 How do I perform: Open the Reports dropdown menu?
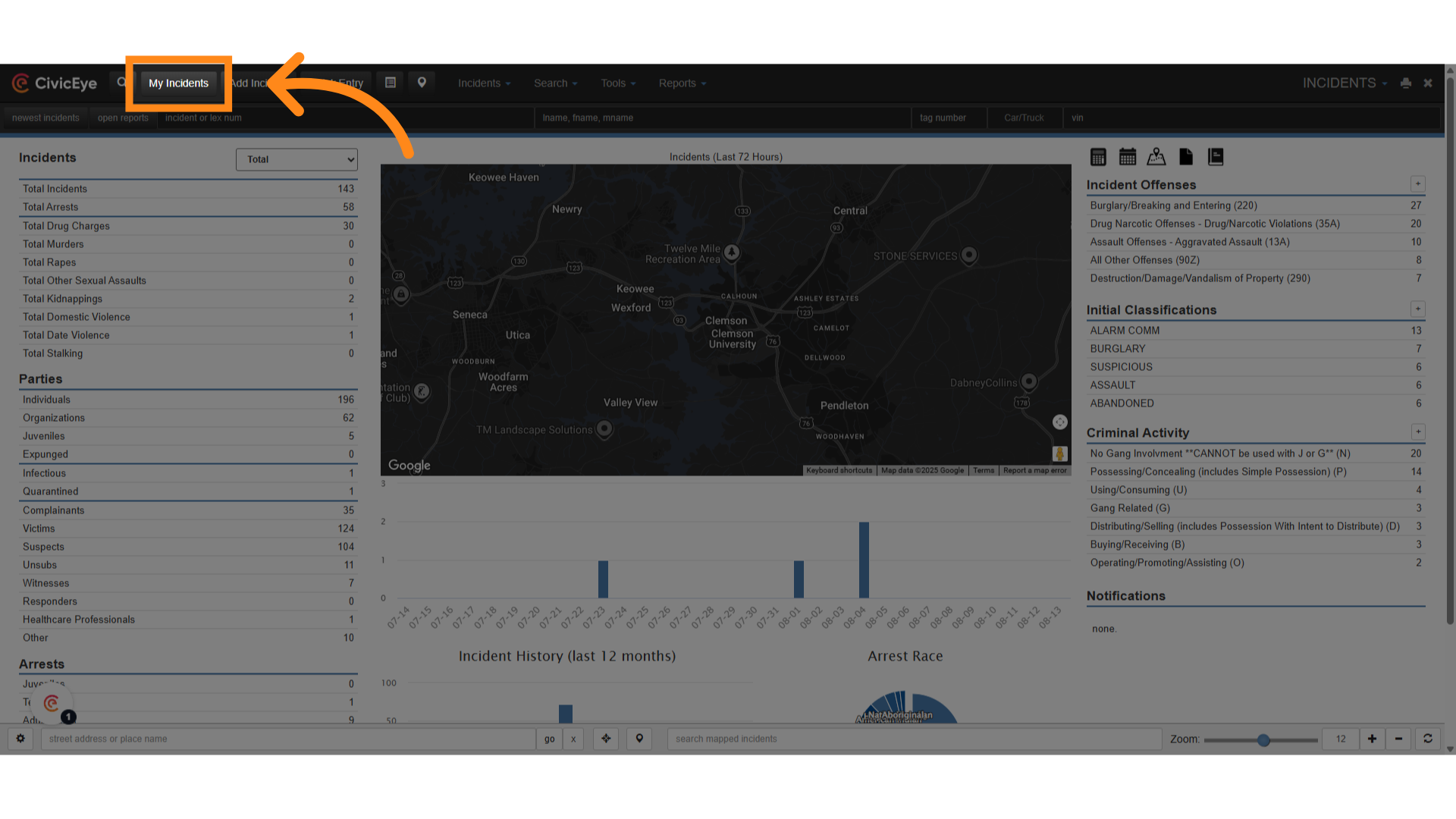pyautogui.click(x=682, y=83)
